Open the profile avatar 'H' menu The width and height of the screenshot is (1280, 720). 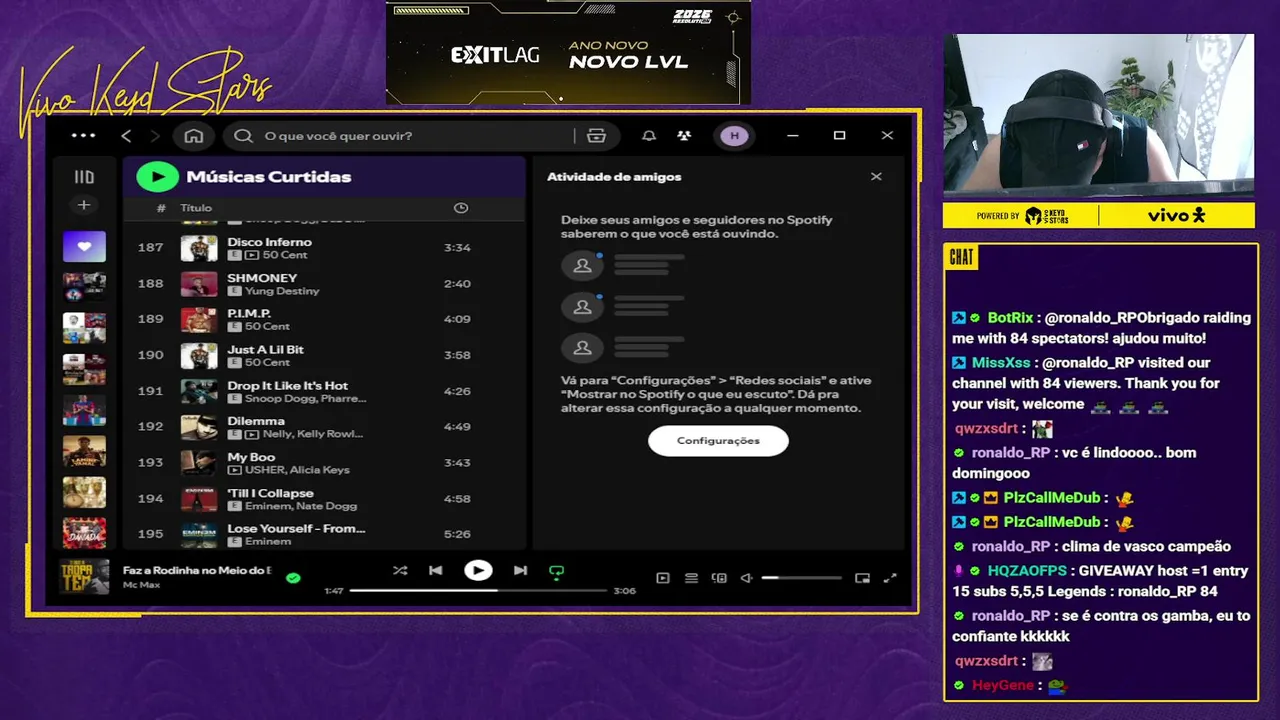tap(735, 136)
